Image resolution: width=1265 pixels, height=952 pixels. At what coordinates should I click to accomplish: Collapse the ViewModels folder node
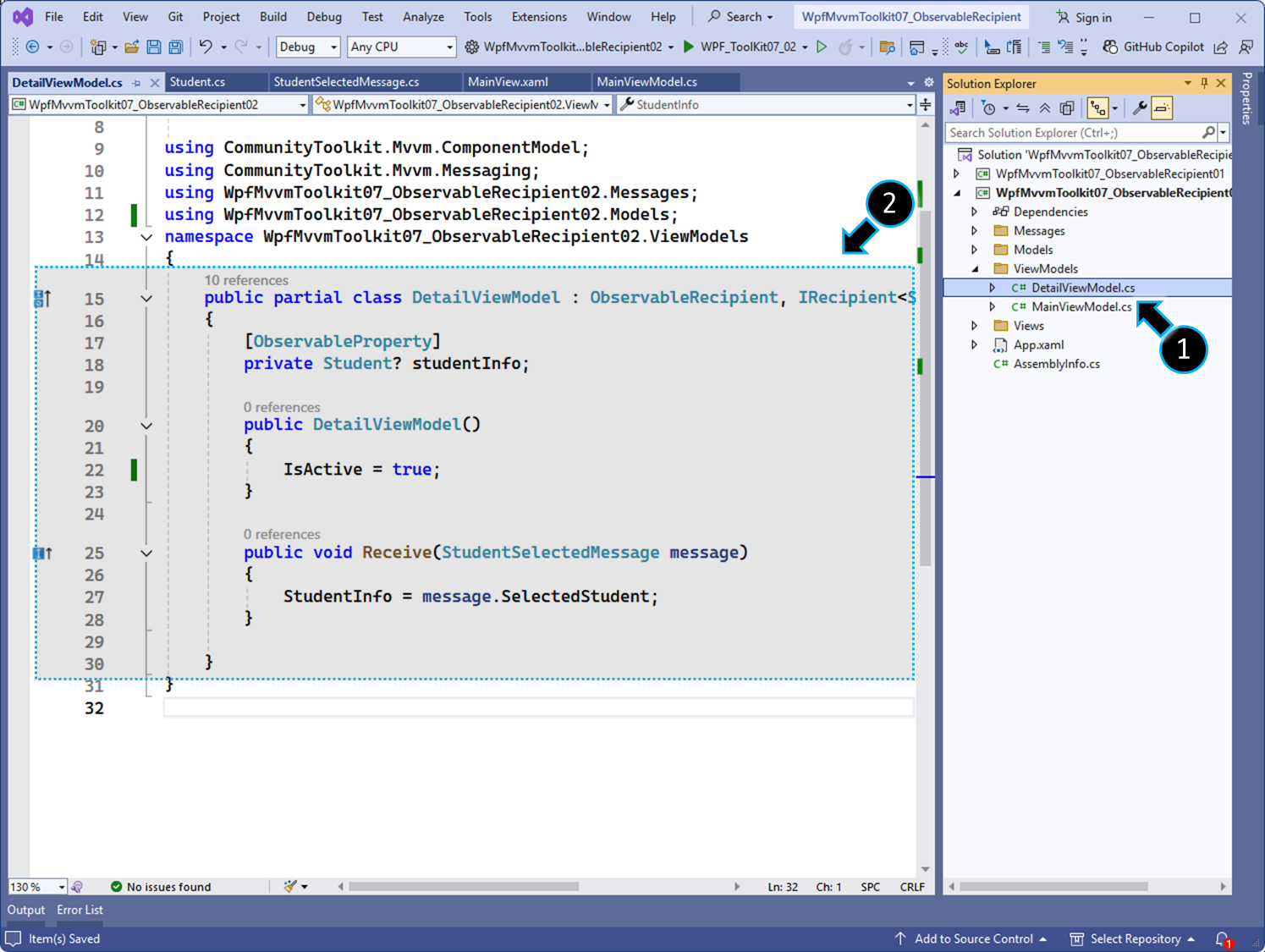pos(974,269)
